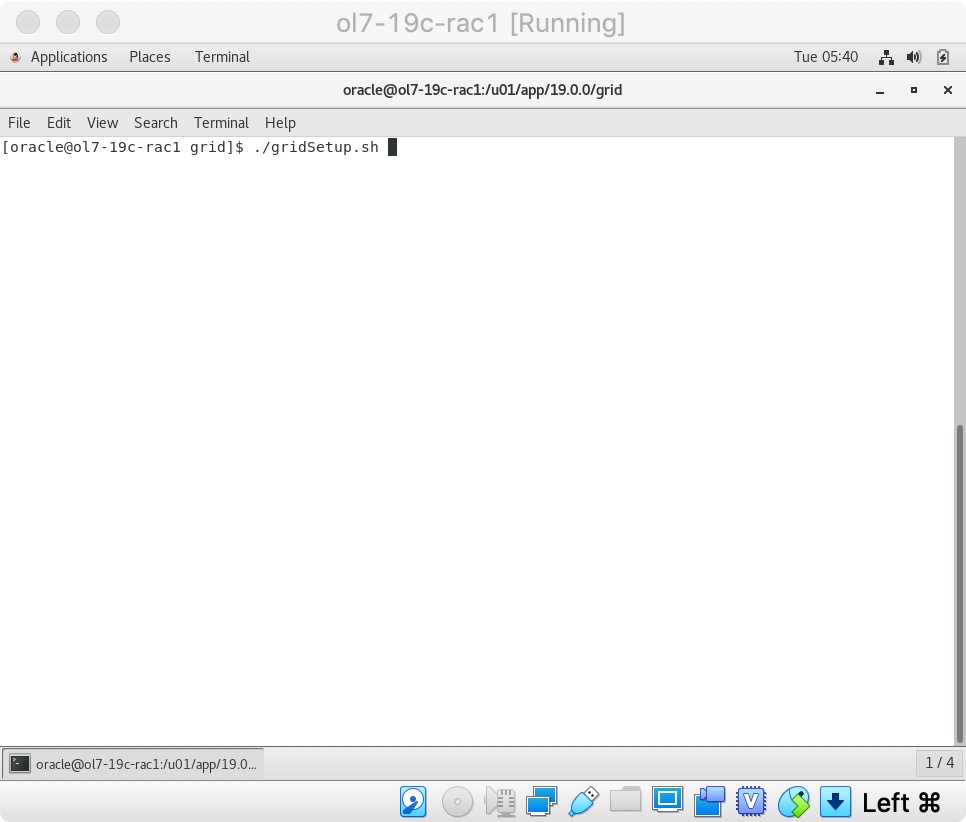This screenshot has width=966, height=822.
Task: Click the CPU virtualization status icon
Action: 751,802
